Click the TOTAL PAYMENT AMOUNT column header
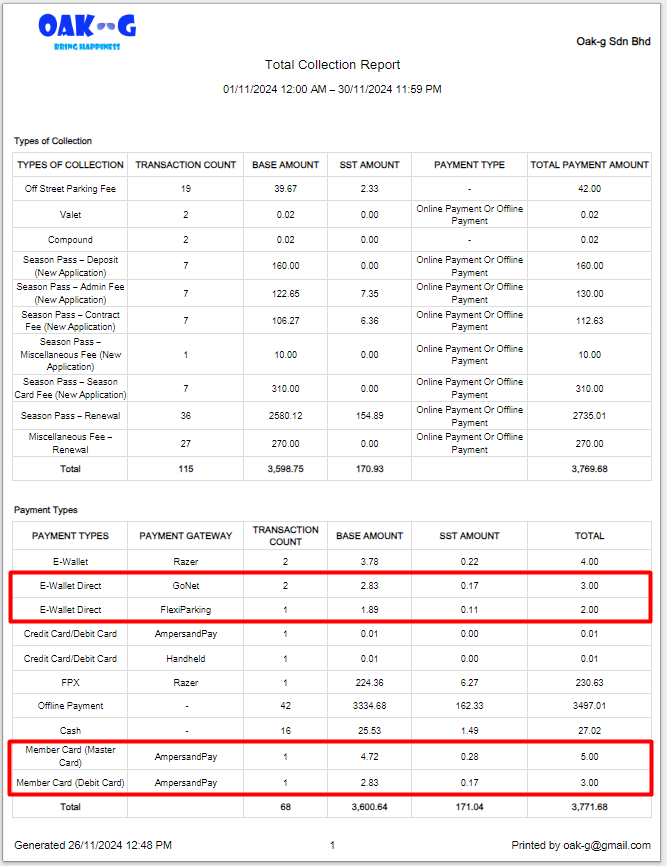Viewport: 667px width, 866px height. [589, 165]
